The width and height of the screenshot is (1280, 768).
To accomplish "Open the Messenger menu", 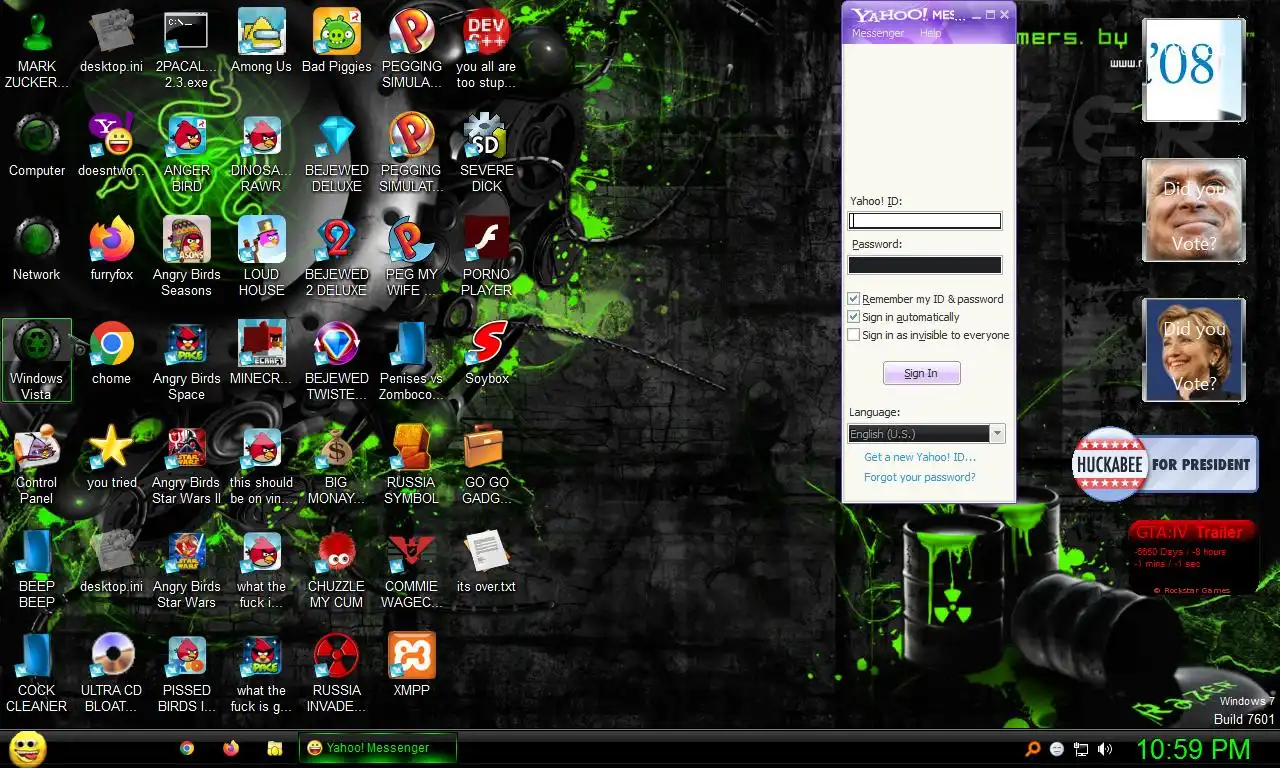I will (877, 33).
